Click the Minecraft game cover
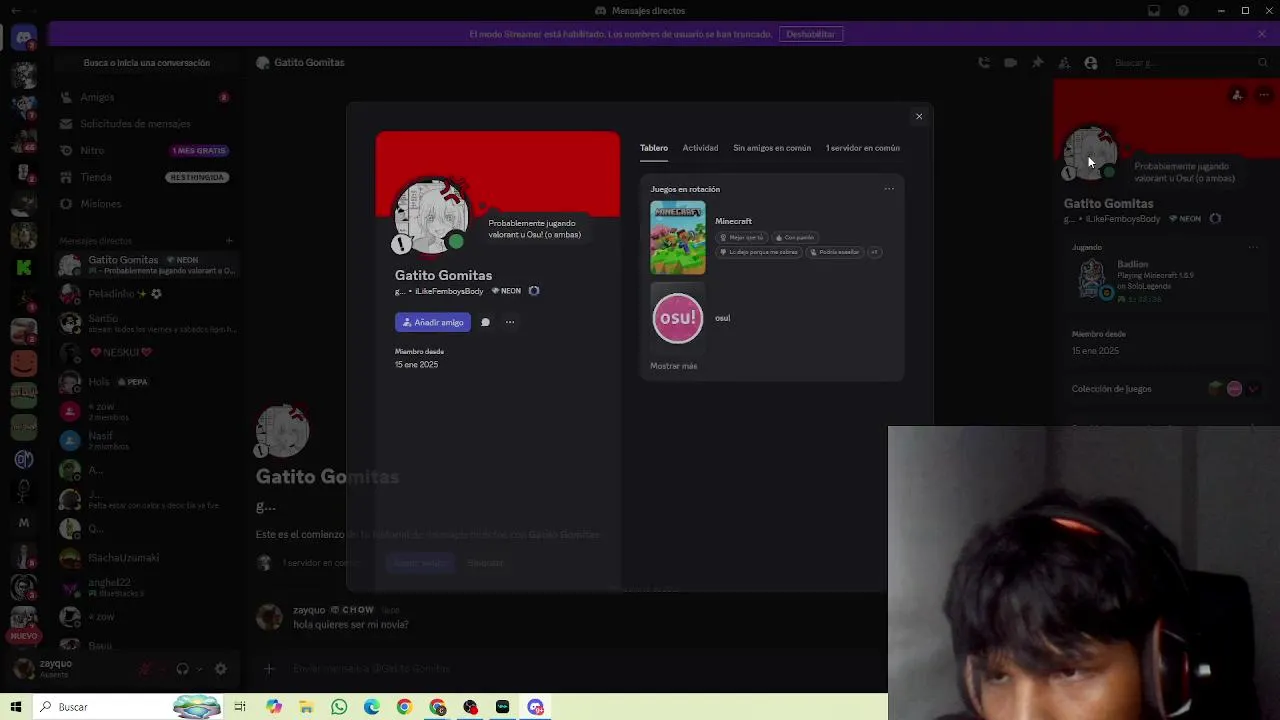Image resolution: width=1280 pixels, height=720 pixels. (678, 237)
